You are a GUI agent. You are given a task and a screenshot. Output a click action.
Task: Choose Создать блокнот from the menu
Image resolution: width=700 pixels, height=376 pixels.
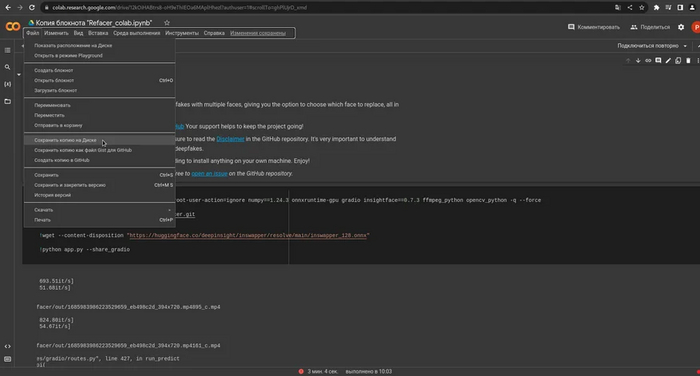pyautogui.click(x=100, y=71)
